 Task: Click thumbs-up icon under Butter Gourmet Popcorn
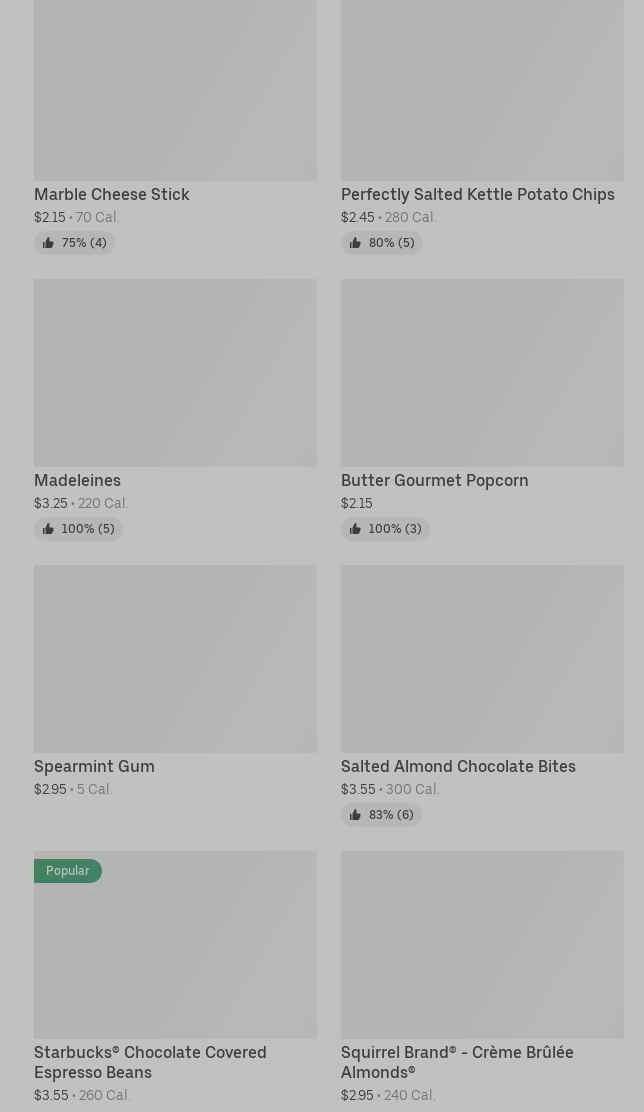[x=355, y=529]
